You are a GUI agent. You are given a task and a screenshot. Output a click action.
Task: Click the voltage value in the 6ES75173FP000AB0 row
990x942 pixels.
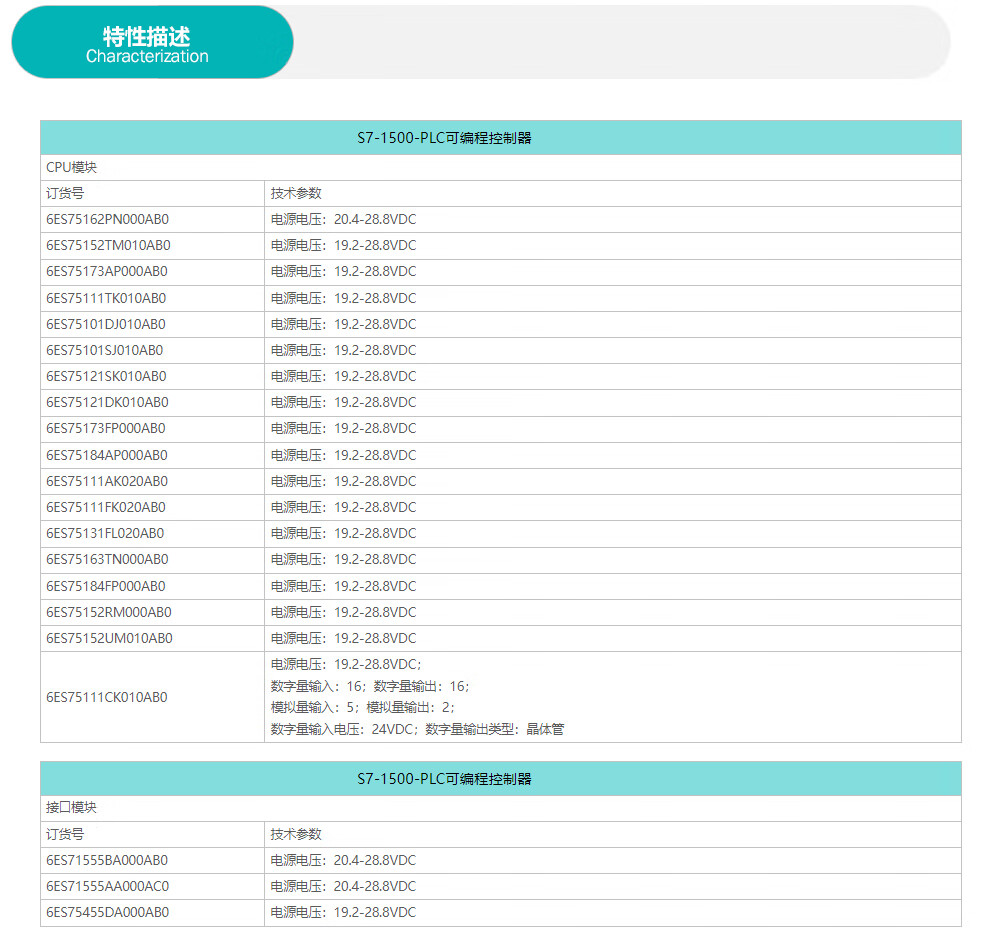375,428
